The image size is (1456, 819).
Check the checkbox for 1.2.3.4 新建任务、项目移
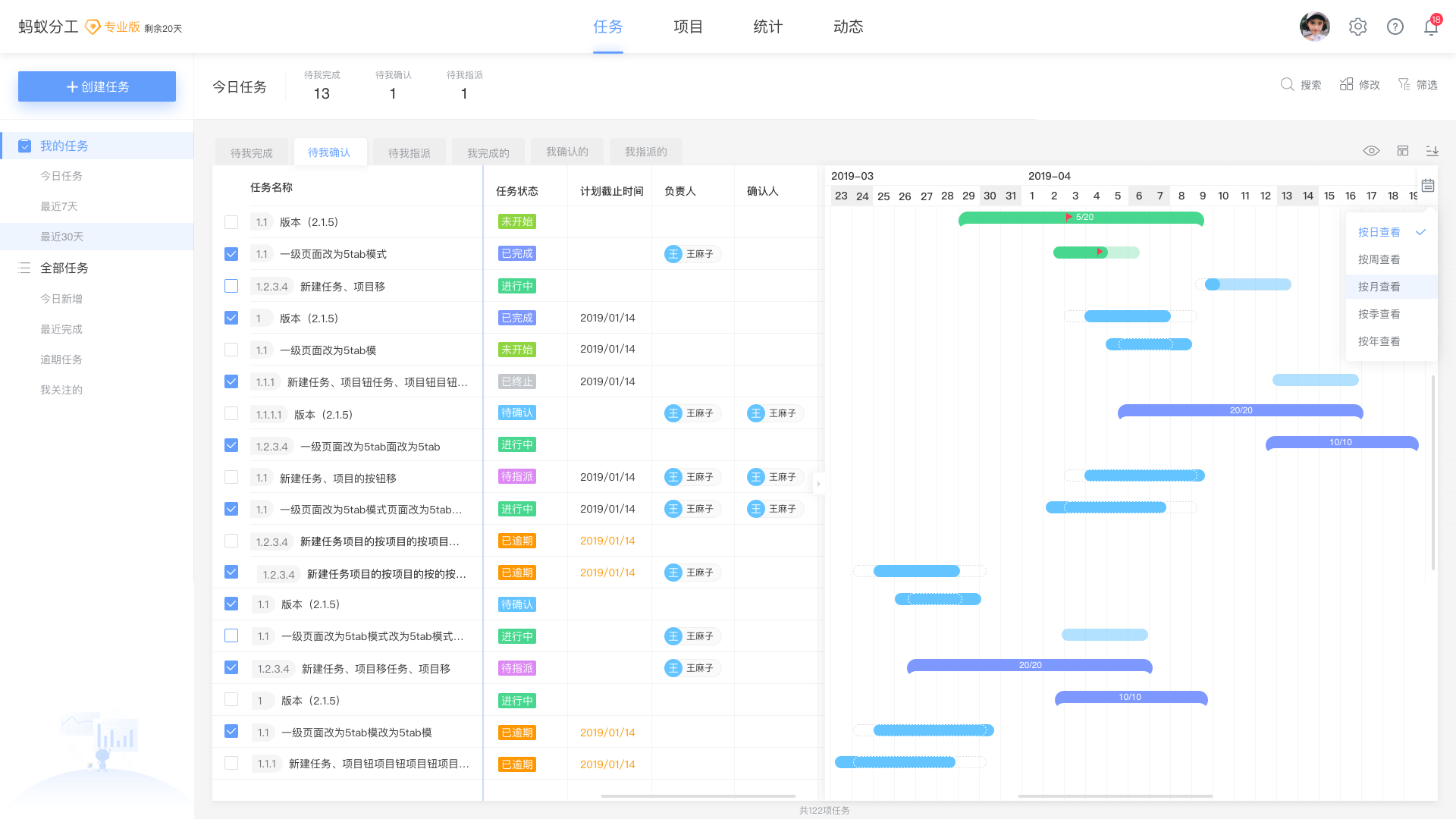coord(231,286)
